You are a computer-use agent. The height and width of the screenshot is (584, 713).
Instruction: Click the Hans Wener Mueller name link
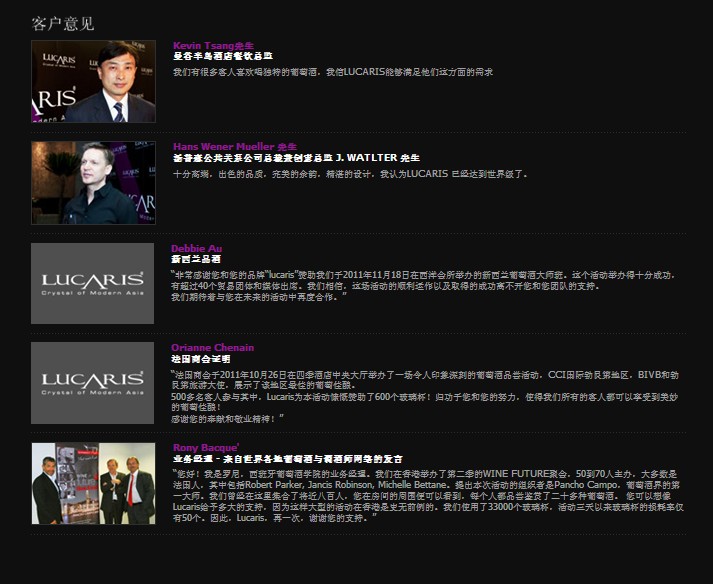tap(235, 146)
